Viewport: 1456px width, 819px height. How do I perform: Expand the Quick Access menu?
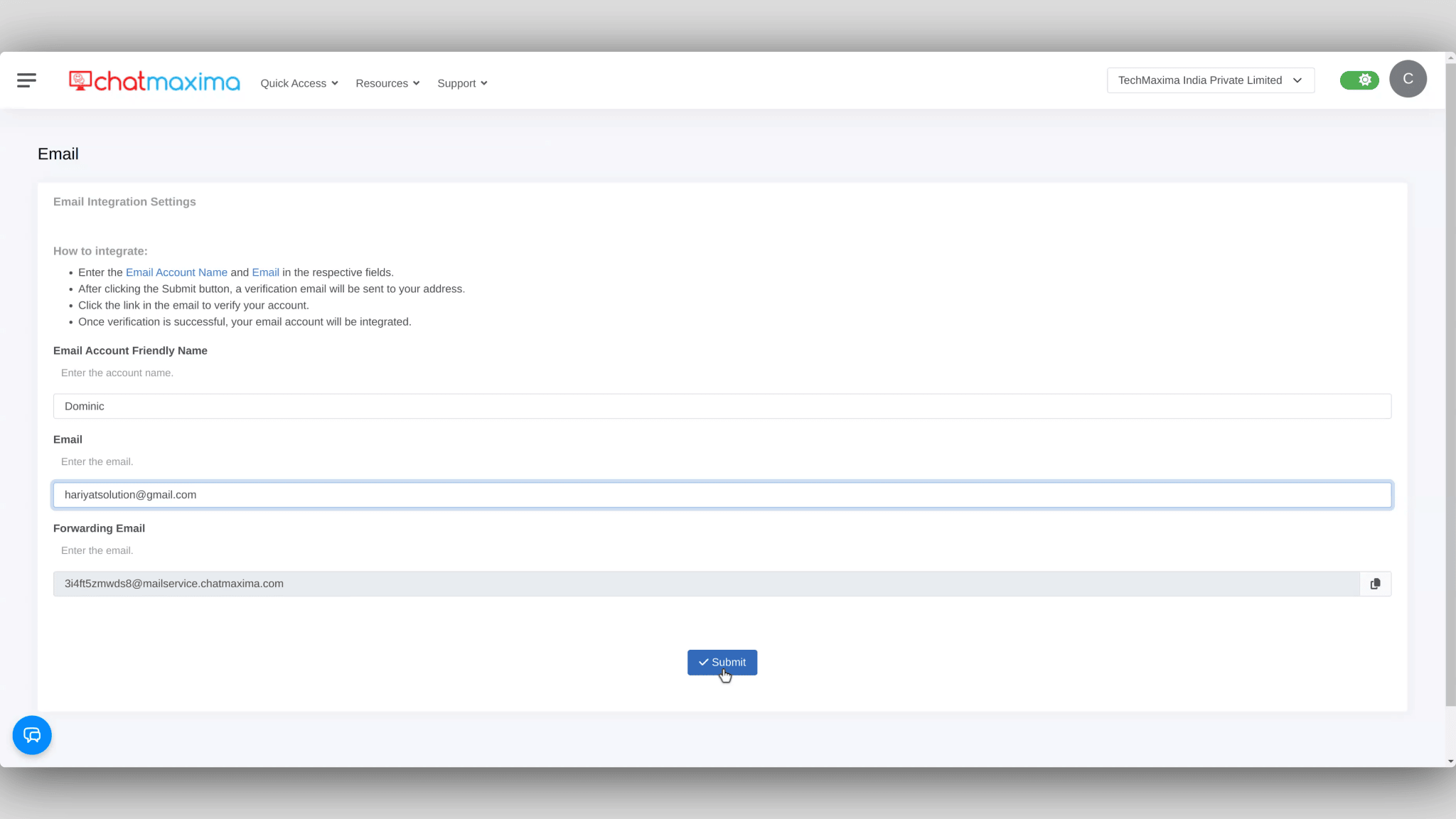click(299, 83)
